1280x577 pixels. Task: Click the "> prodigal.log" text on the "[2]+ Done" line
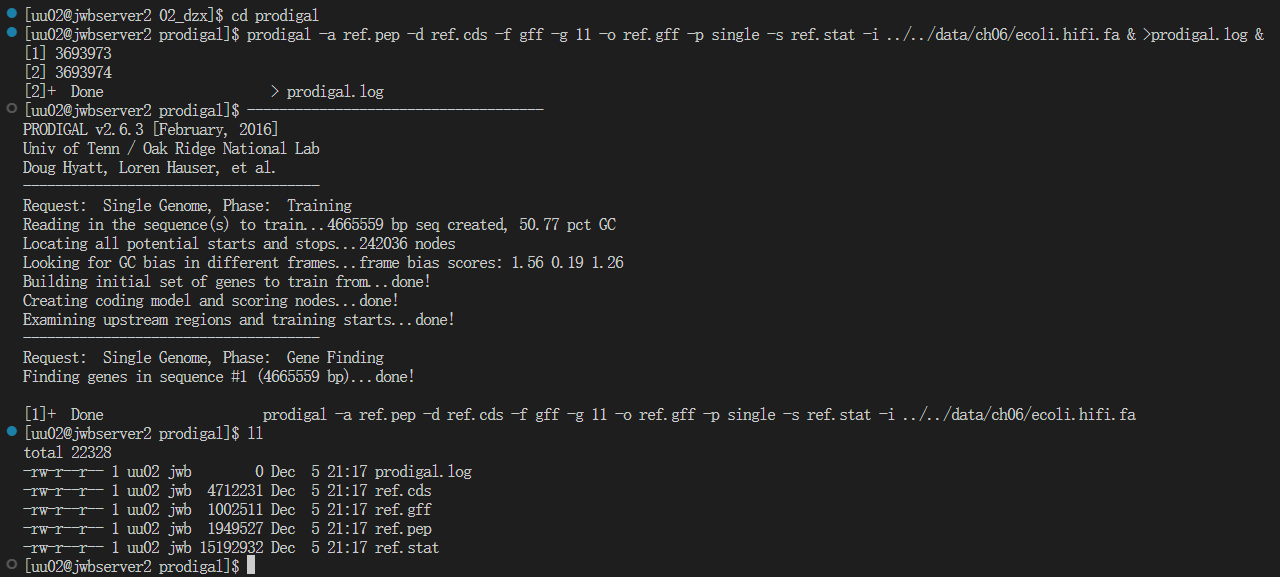[x=327, y=92]
